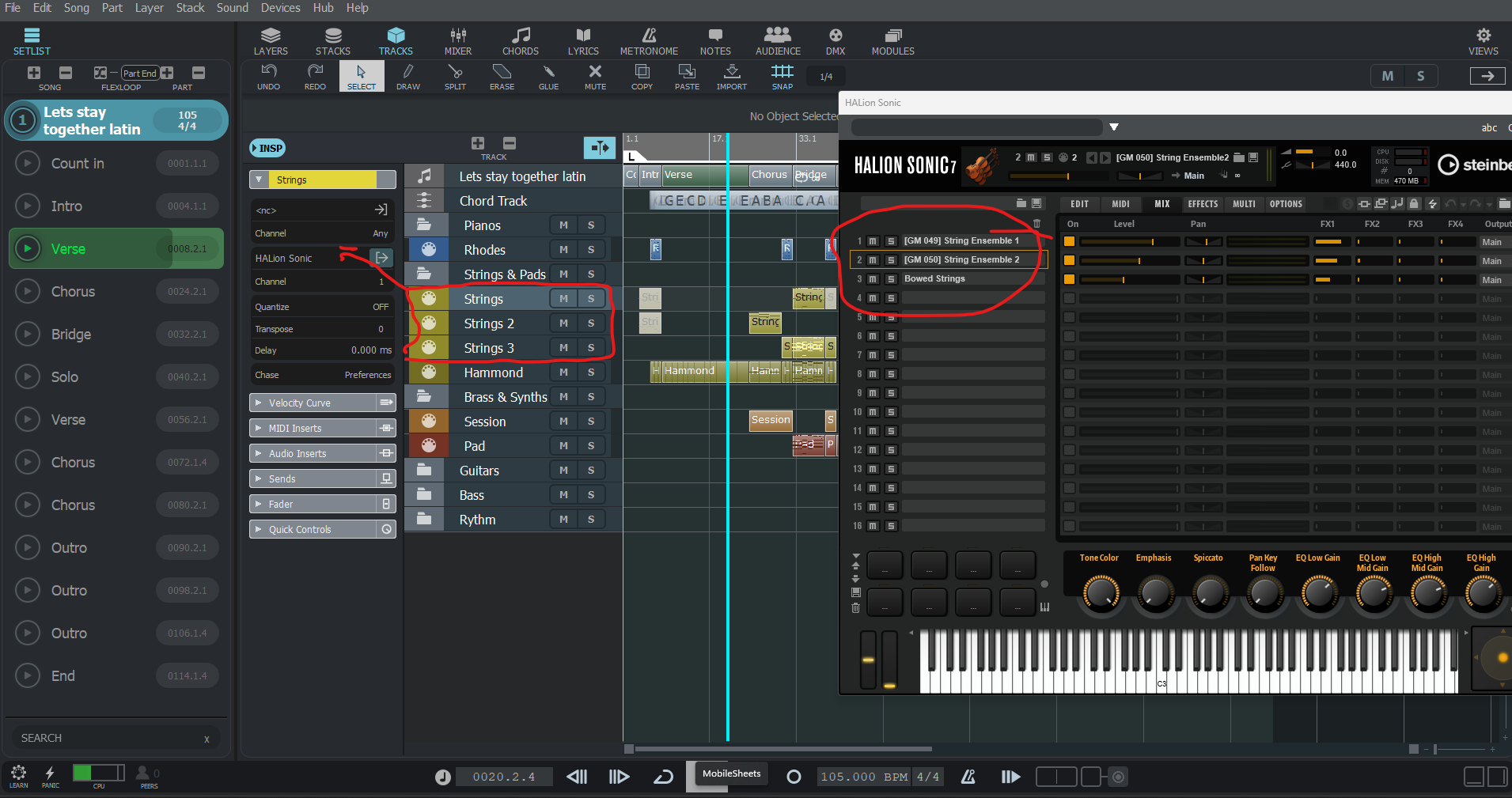
Task: Open the Views settings gear
Action: point(1484,41)
